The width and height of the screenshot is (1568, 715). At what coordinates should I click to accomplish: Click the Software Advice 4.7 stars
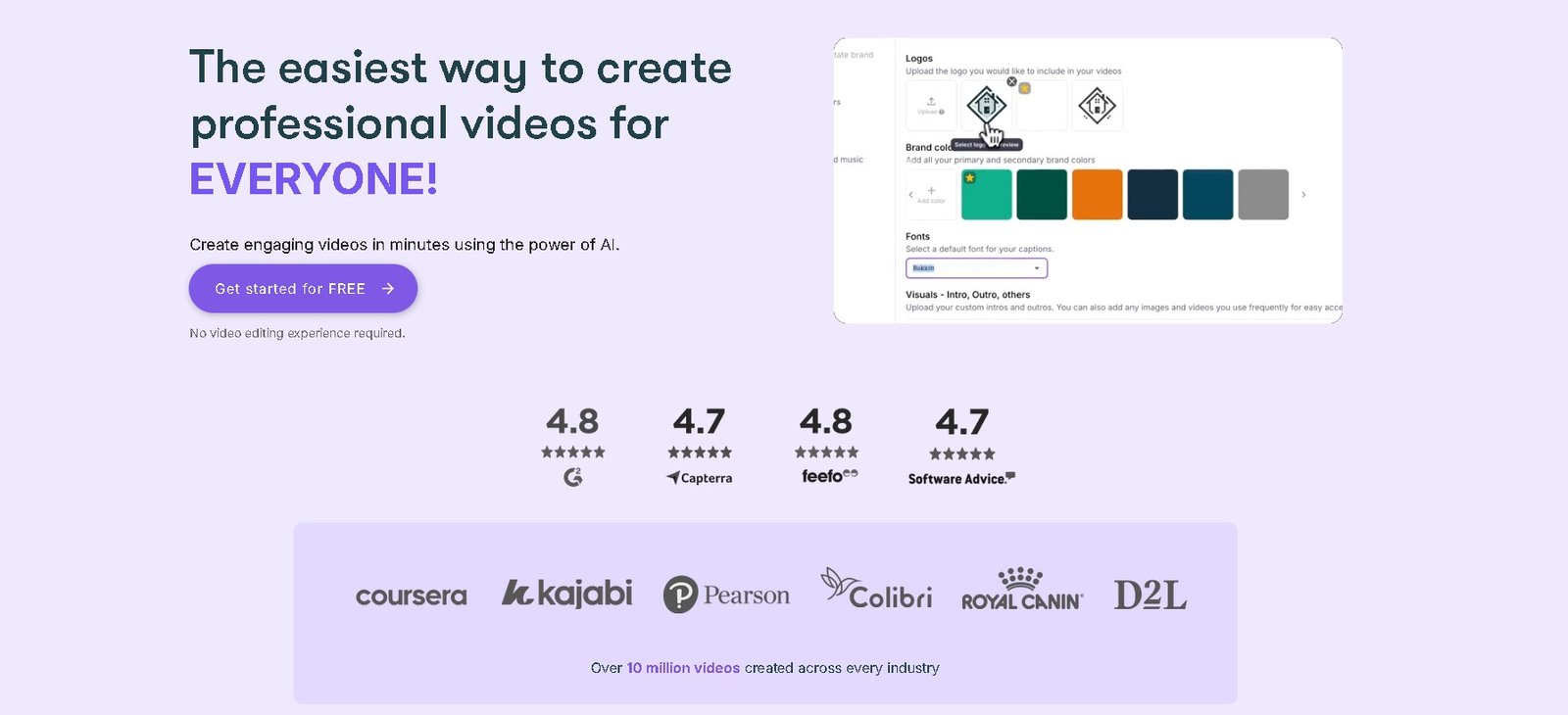[961, 453]
